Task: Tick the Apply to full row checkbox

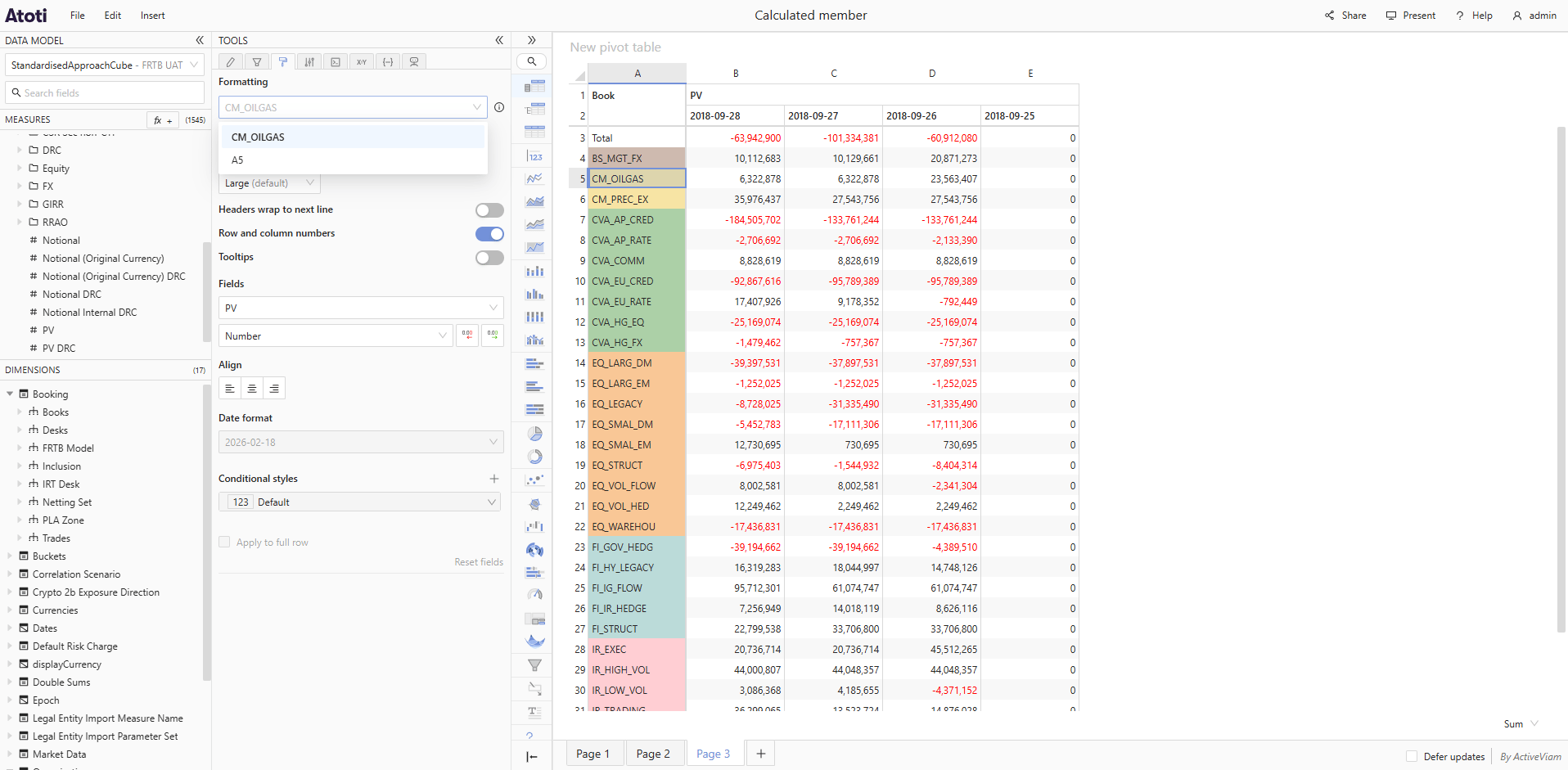Action: pyautogui.click(x=224, y=542)
